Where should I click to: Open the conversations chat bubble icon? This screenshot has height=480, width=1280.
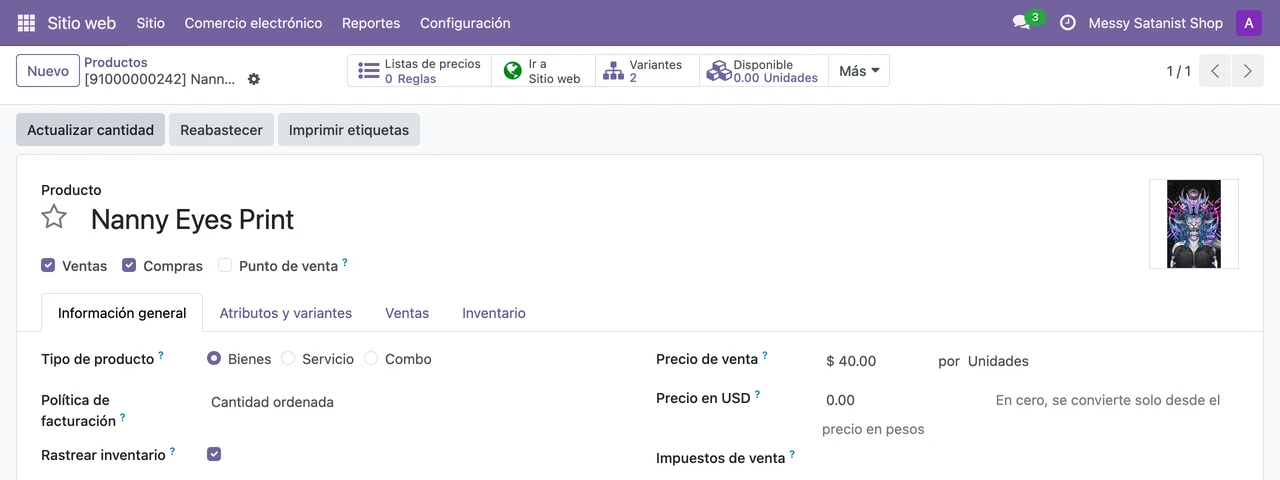(1021, 22)
